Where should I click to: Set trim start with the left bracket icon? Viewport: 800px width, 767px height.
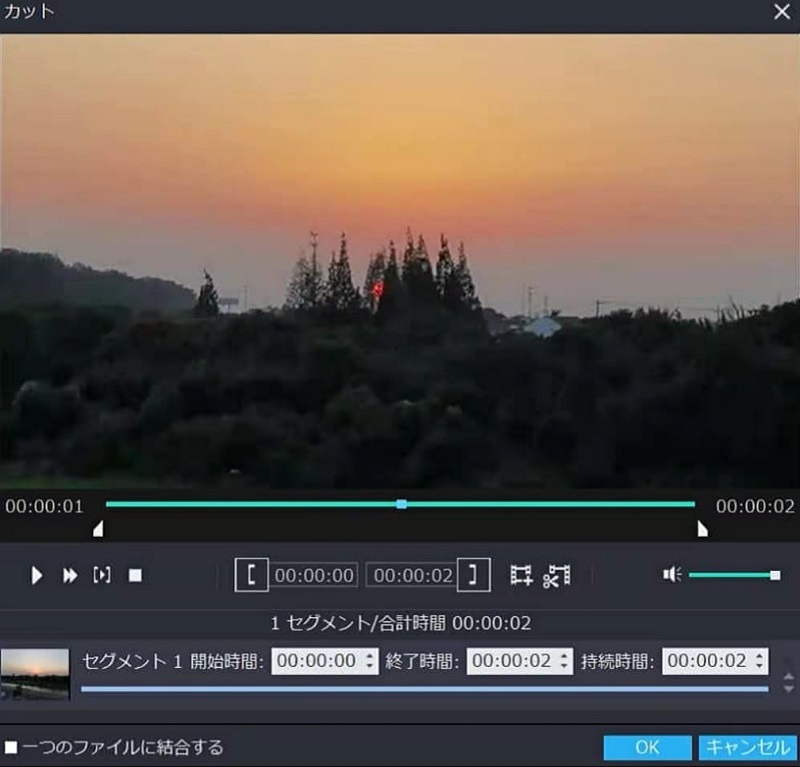click(251, 575)
